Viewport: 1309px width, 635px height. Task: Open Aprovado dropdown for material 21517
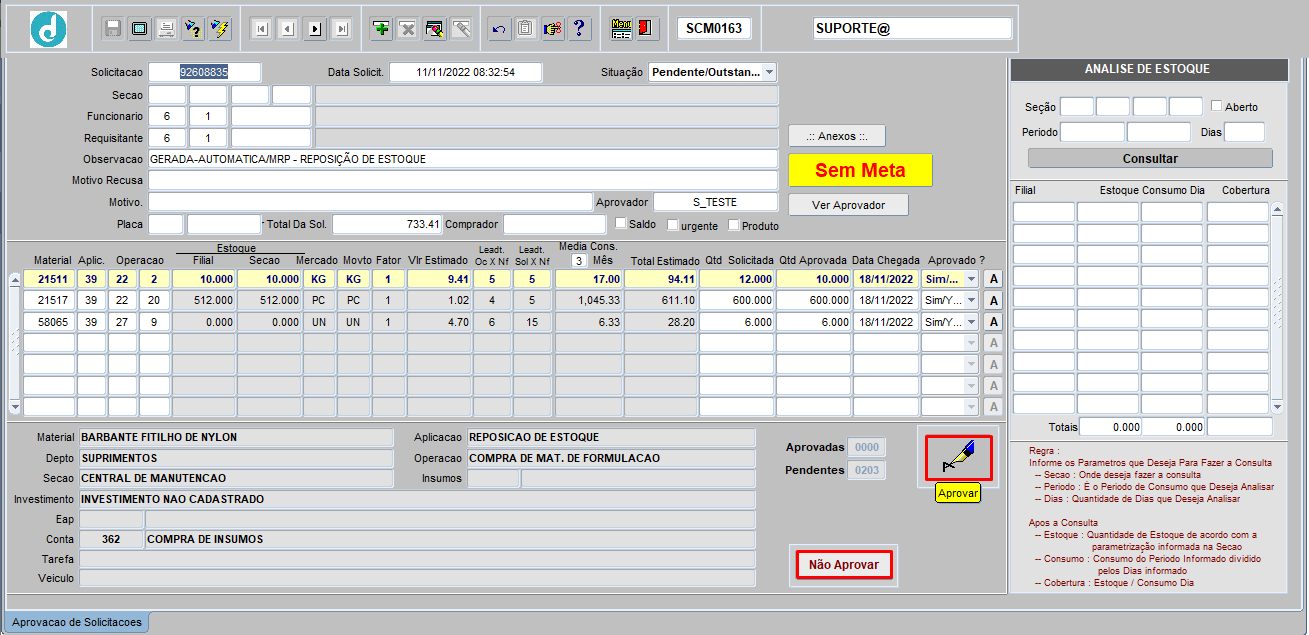click(x=972, y=300)
